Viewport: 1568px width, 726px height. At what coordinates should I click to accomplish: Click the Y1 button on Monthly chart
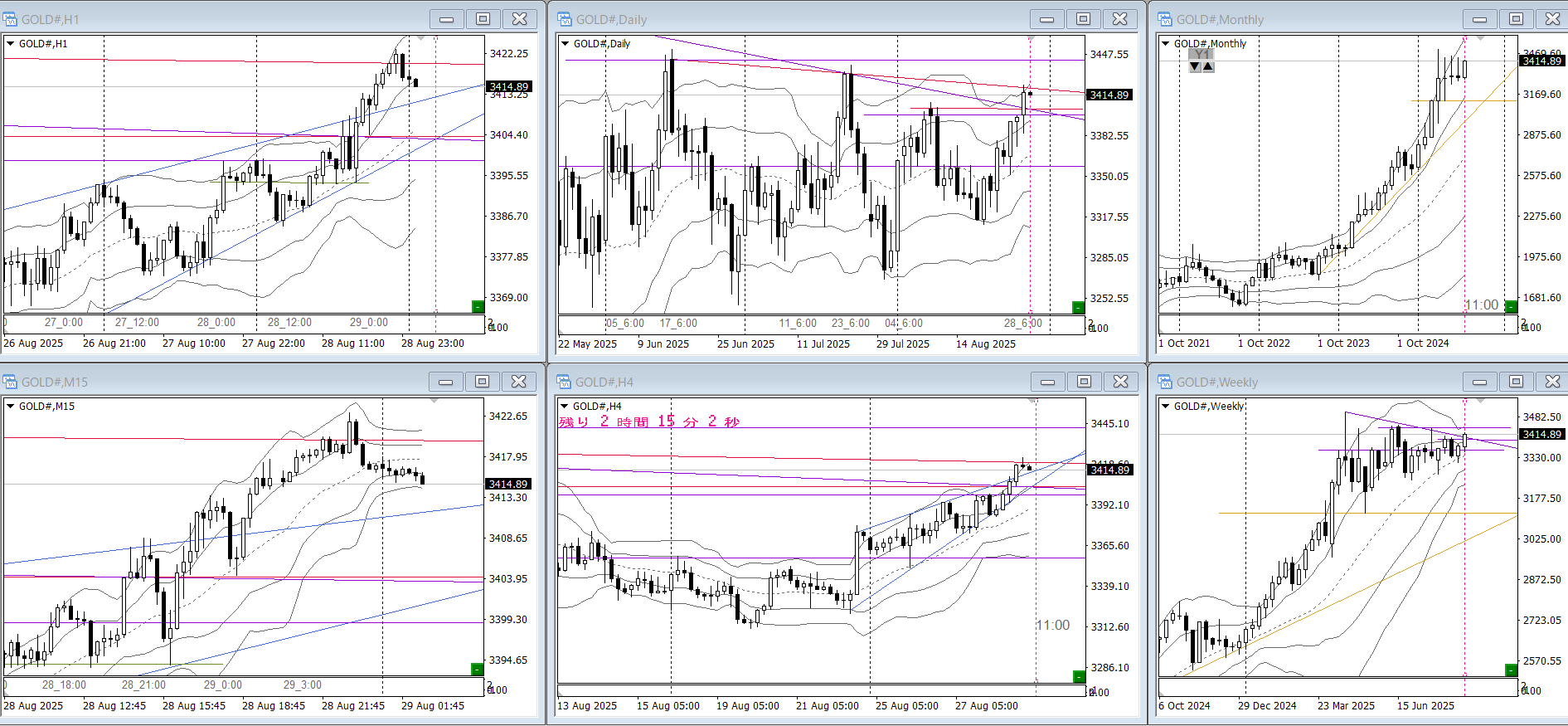click(x=1201, y=54)
